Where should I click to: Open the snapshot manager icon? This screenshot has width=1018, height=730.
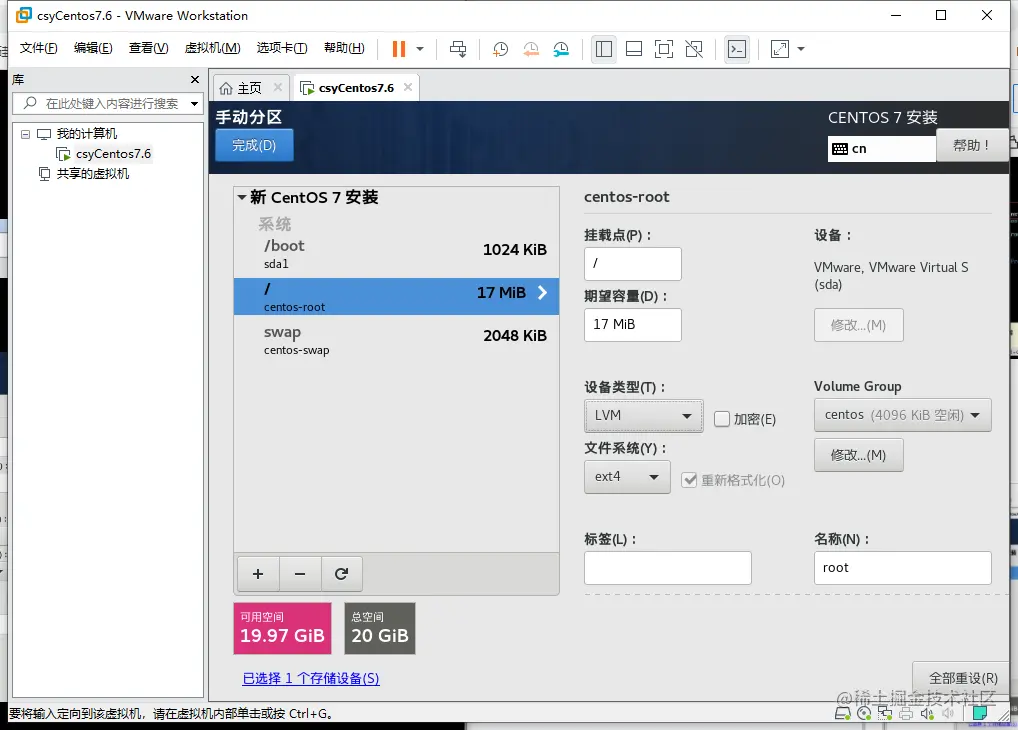pos(561,49)
